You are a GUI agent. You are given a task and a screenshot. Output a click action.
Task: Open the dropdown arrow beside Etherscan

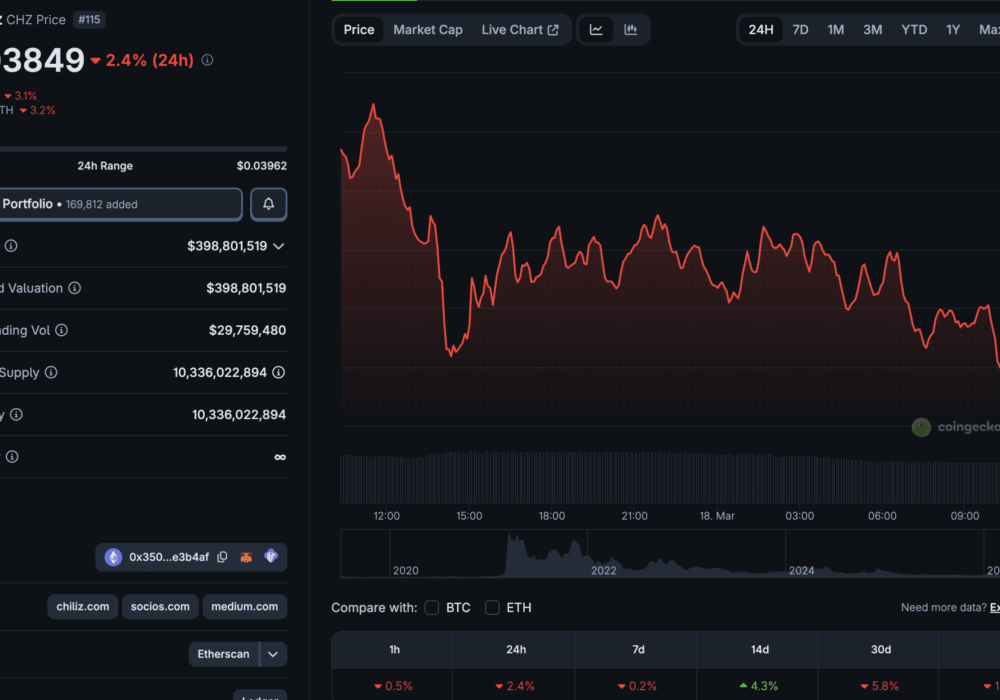pyautogui.click(x=273, y=654)
